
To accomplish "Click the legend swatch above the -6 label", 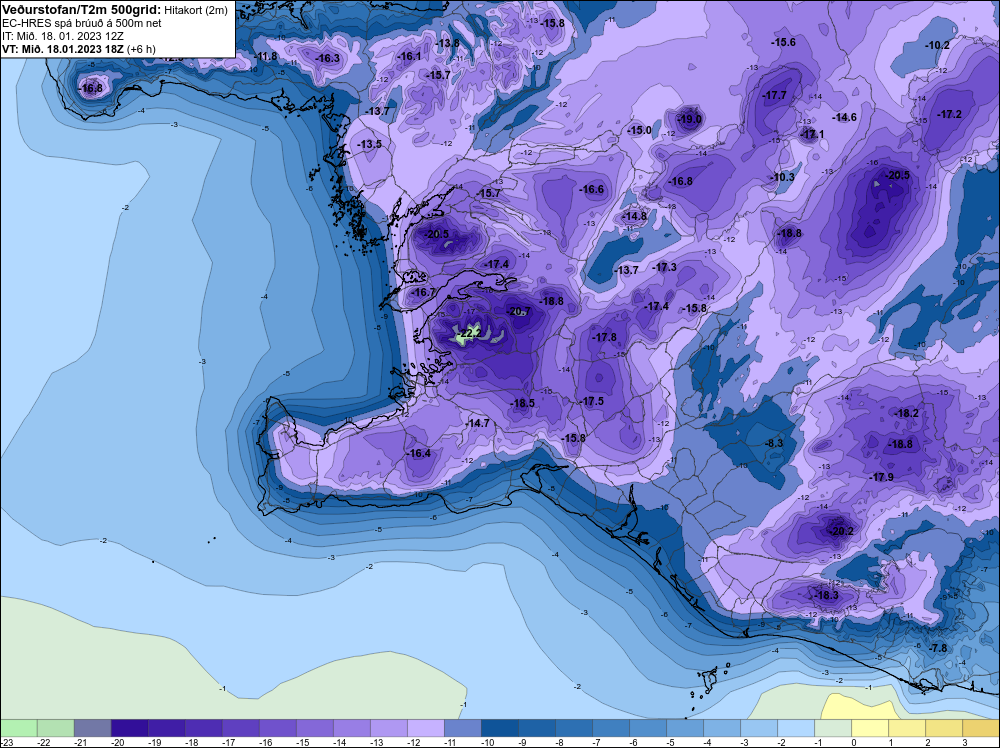I will coord(647,728).
